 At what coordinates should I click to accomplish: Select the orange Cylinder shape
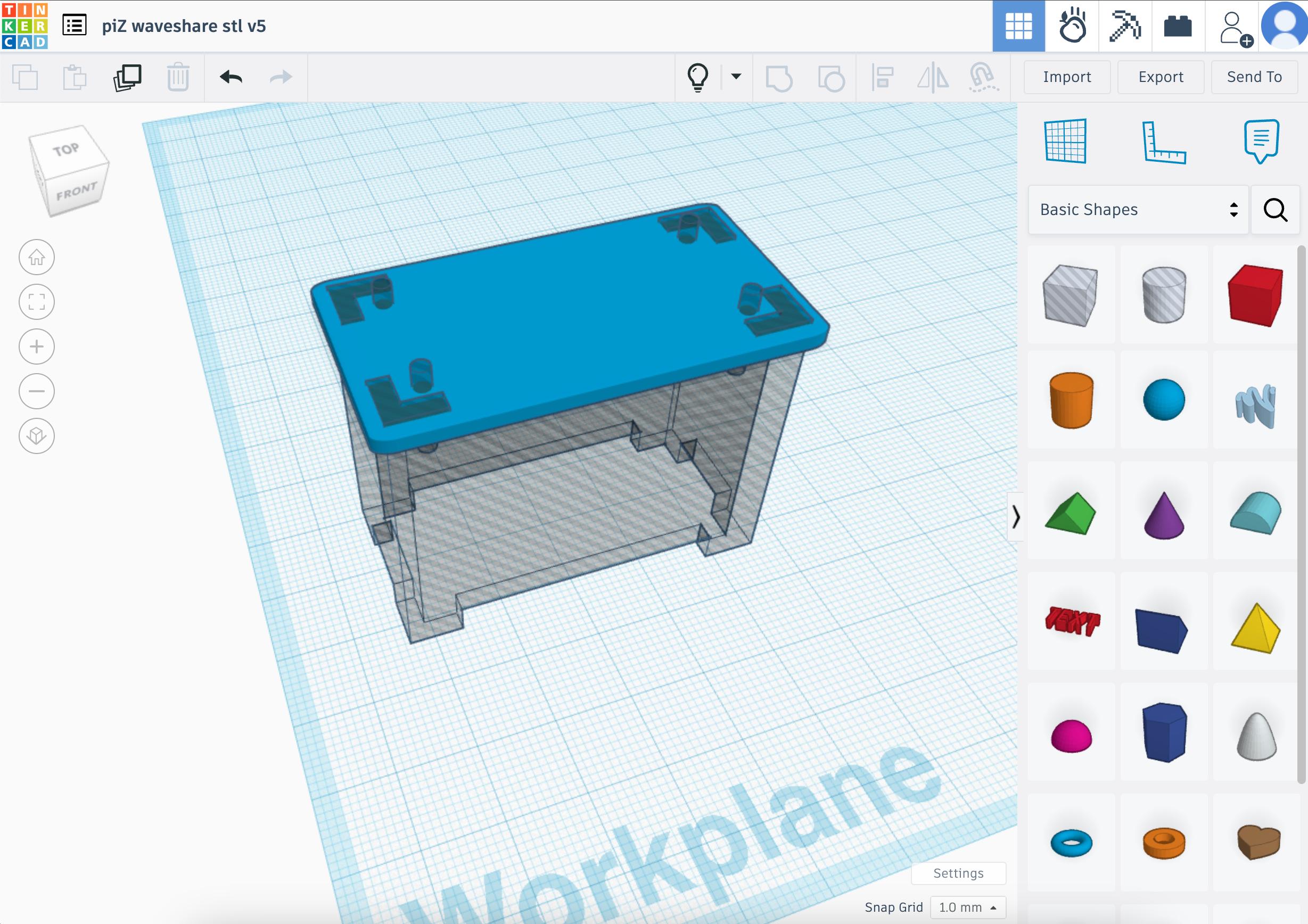[1071, 400]
